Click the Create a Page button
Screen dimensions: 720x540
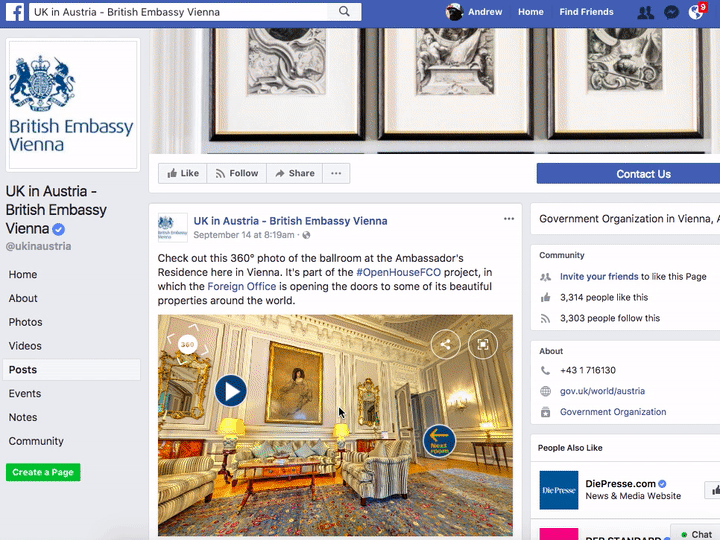tap(43, 472)
